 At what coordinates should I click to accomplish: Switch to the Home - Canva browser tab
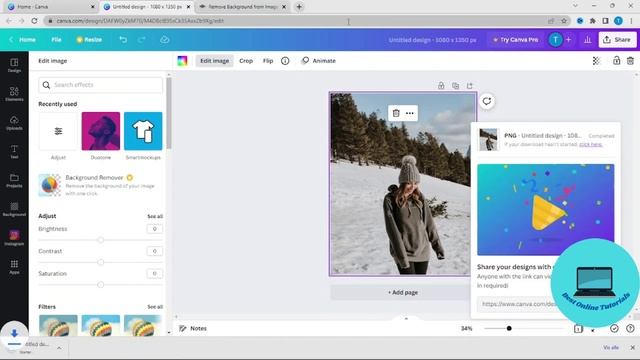(51, 7)
